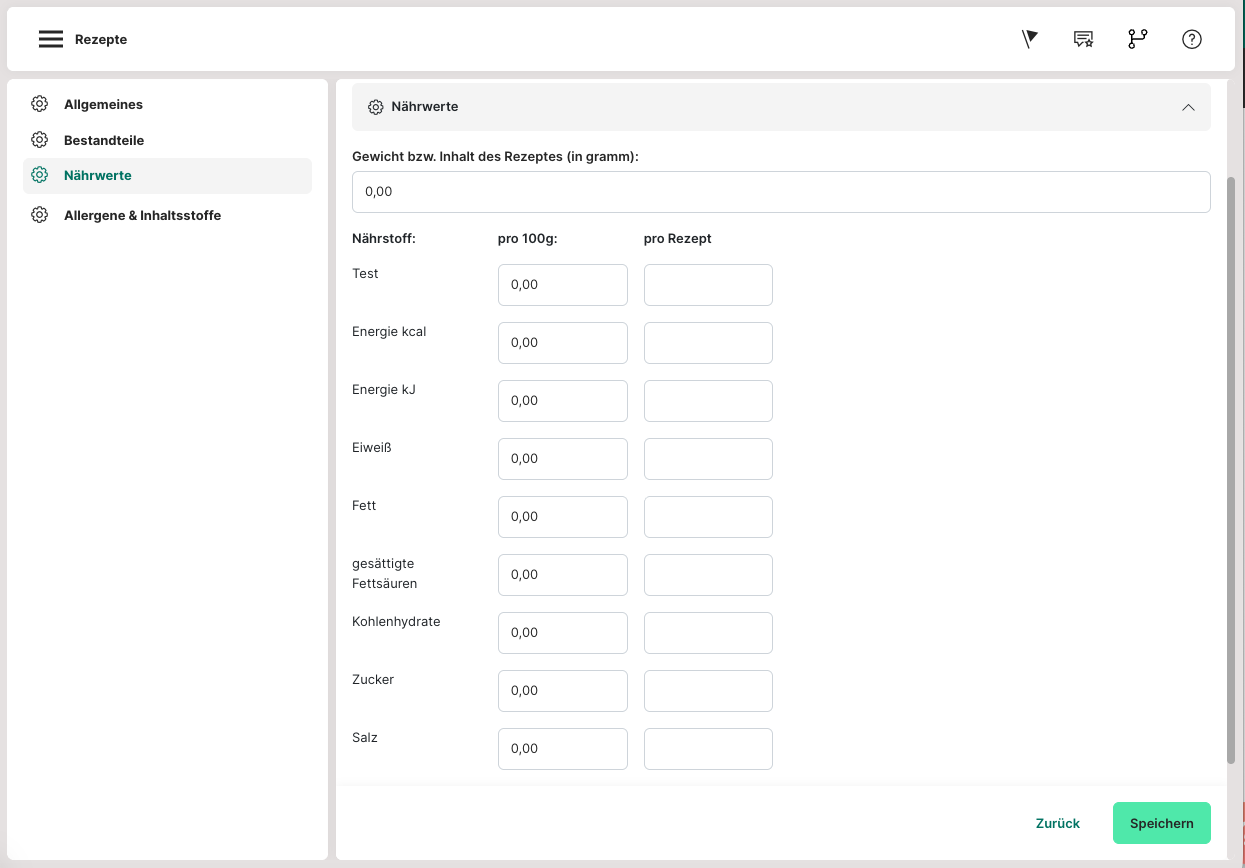
Task: Select the Nährwerte sidebar item
Action: (98, 175)
